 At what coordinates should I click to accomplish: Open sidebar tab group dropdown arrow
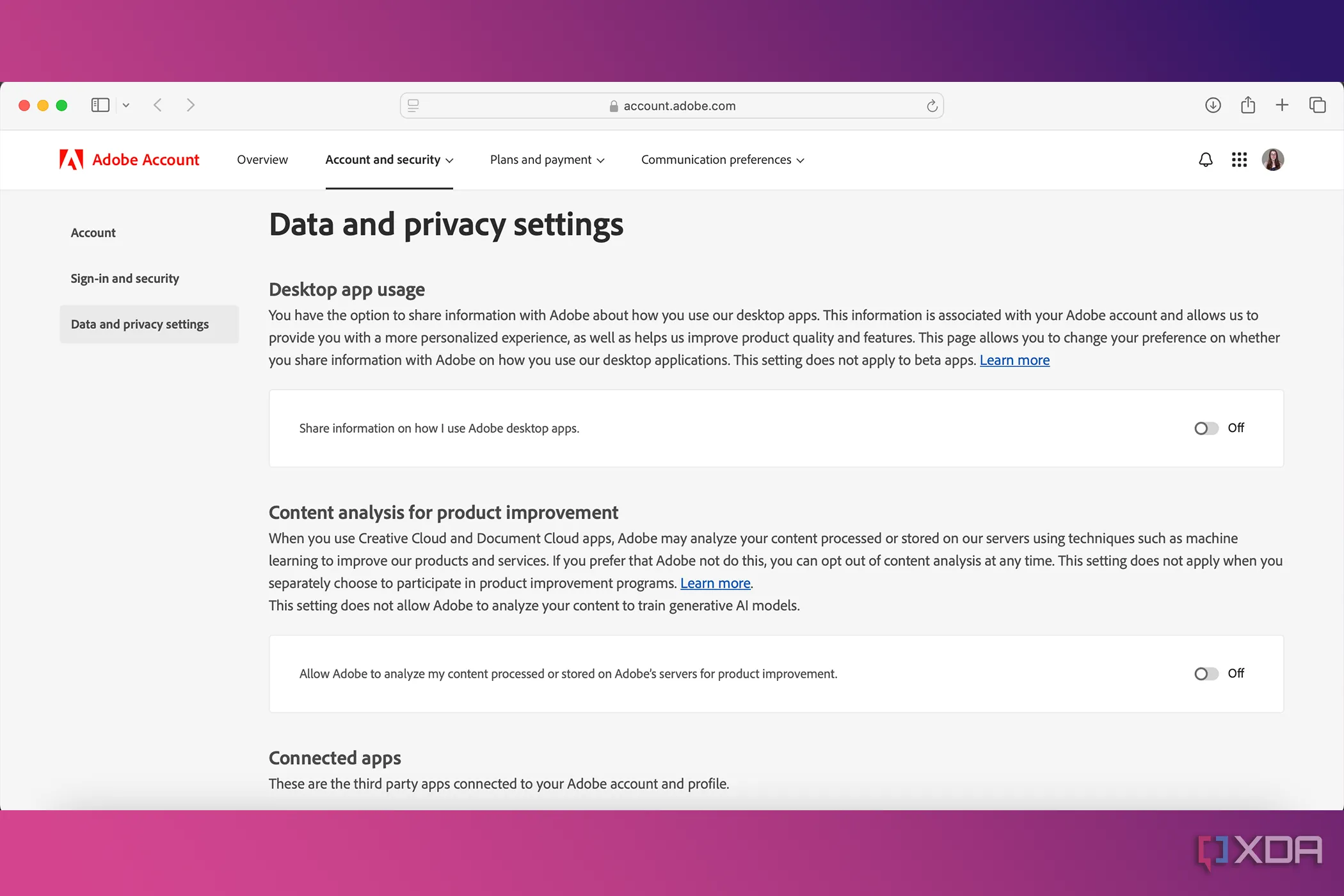tap(126, 106)
